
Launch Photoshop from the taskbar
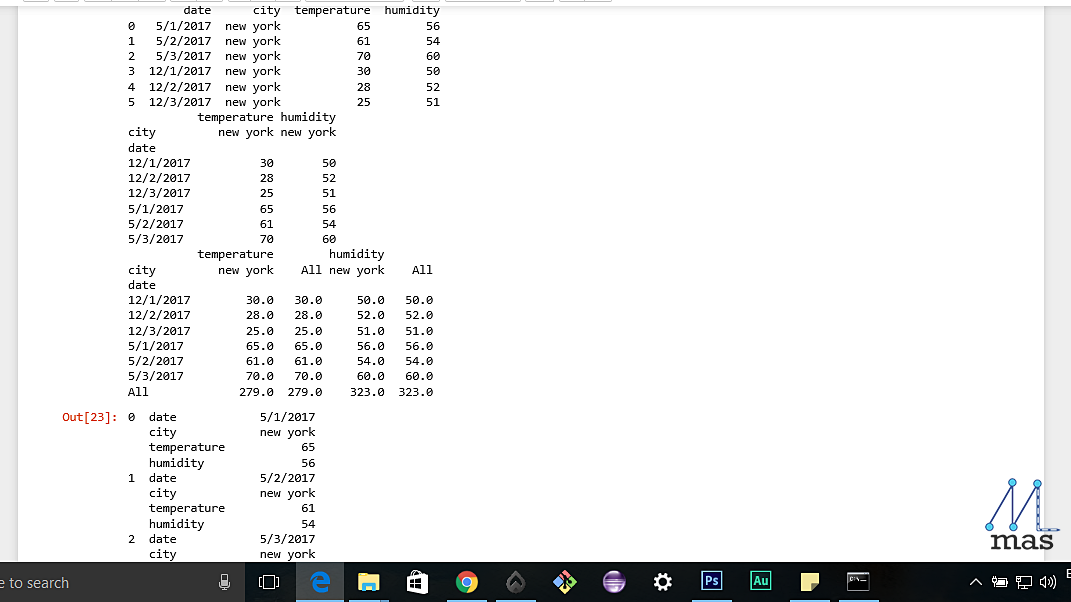tap(711, 581)
